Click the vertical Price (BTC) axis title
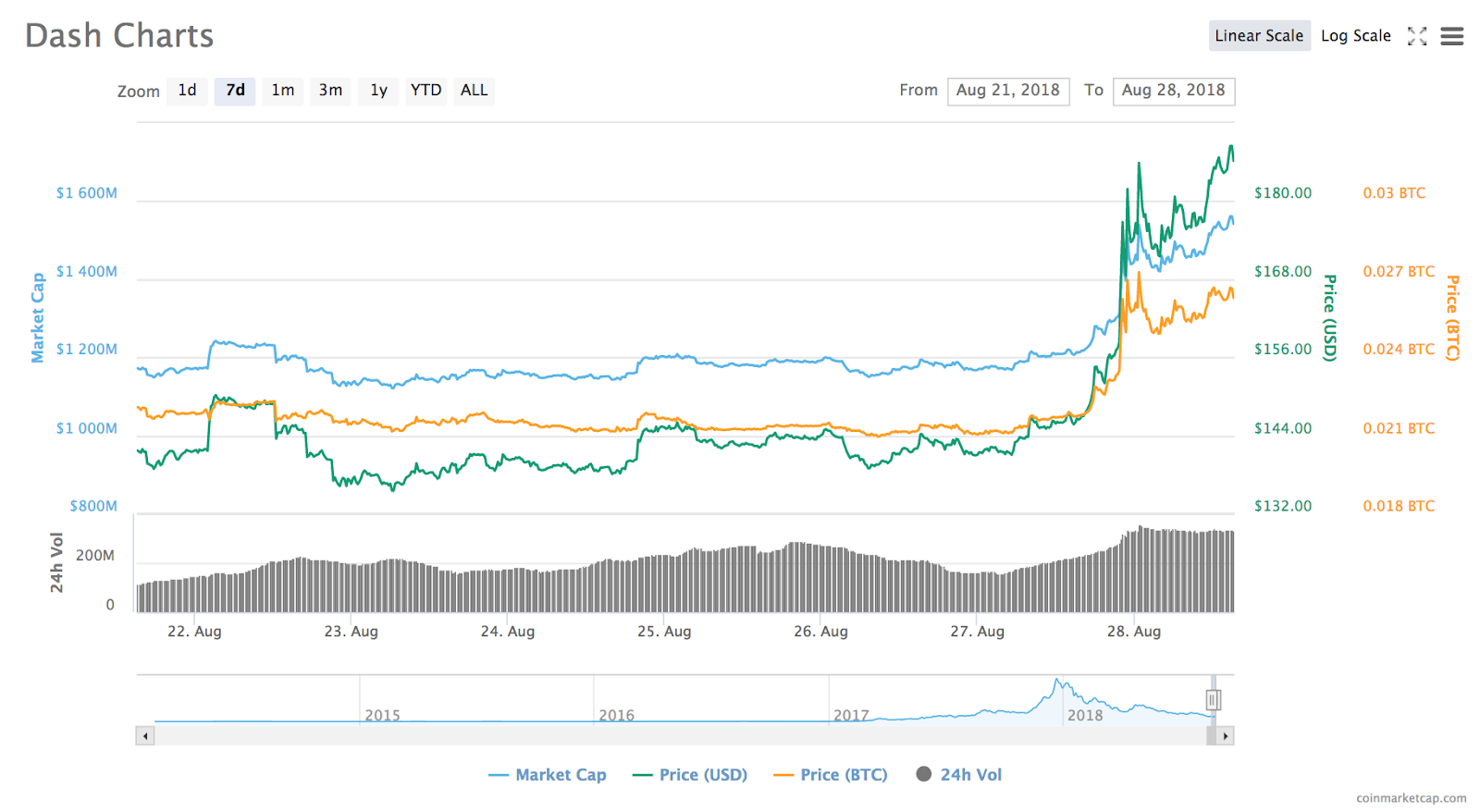 click(x=1453, y=317)
